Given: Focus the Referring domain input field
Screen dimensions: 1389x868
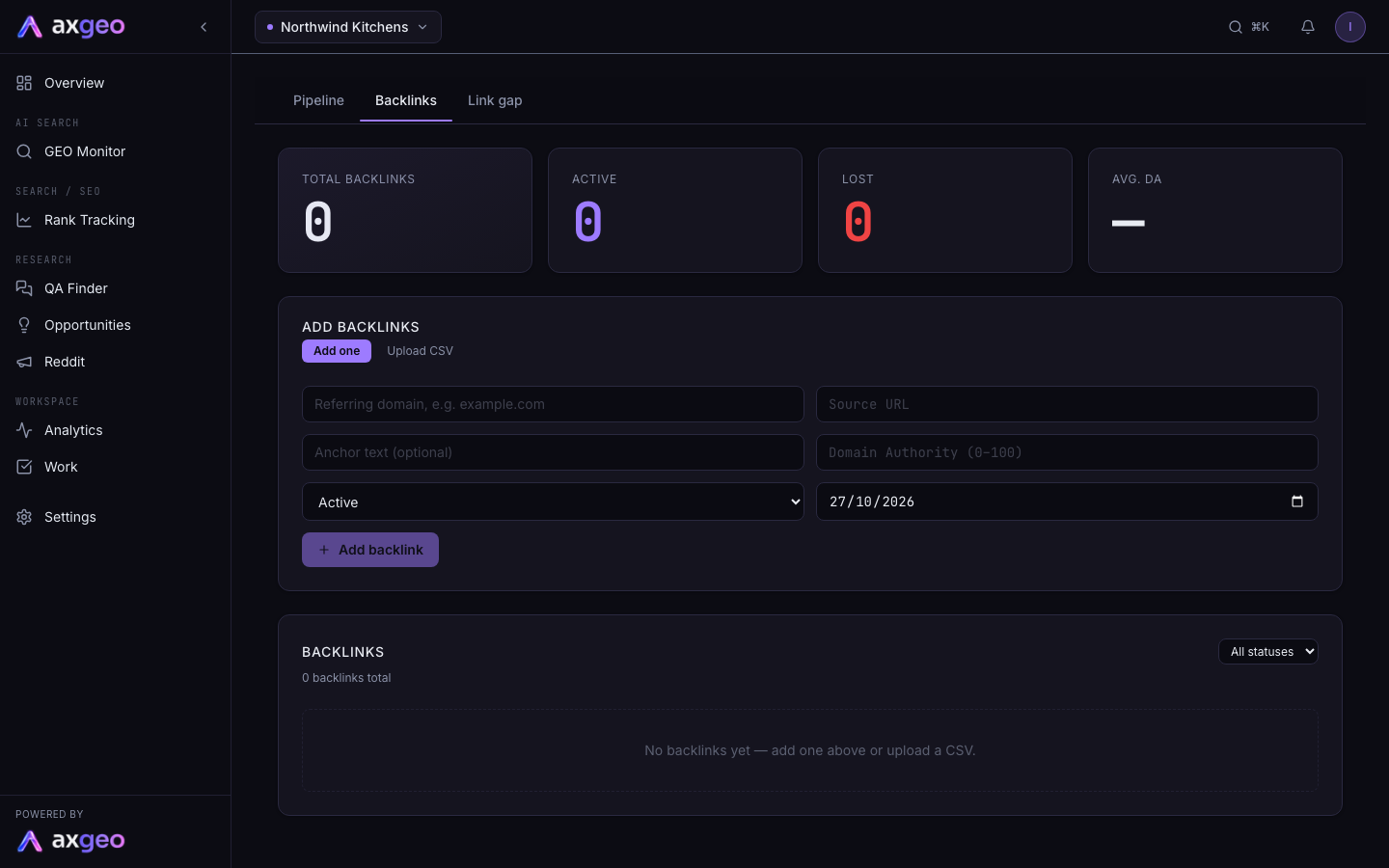Looking at the screenshot, I should [x=553, y=404].
